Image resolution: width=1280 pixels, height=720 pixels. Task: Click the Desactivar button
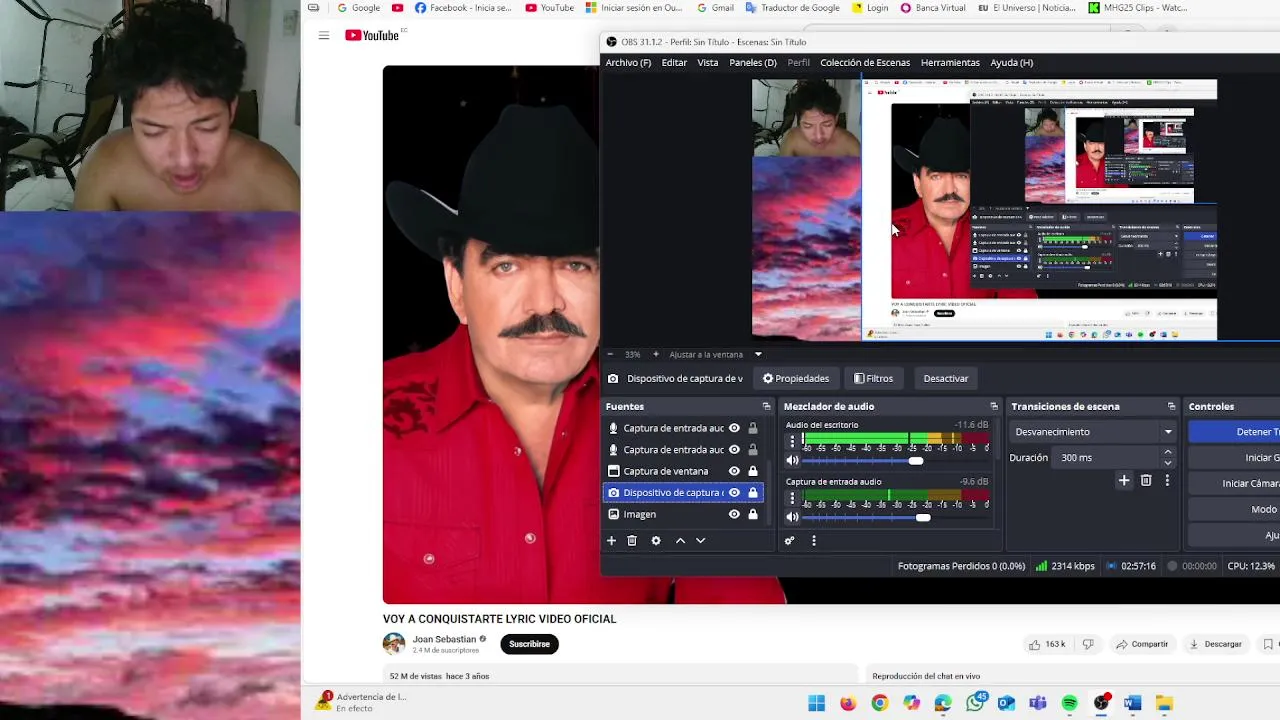click(x=946, y=378)
